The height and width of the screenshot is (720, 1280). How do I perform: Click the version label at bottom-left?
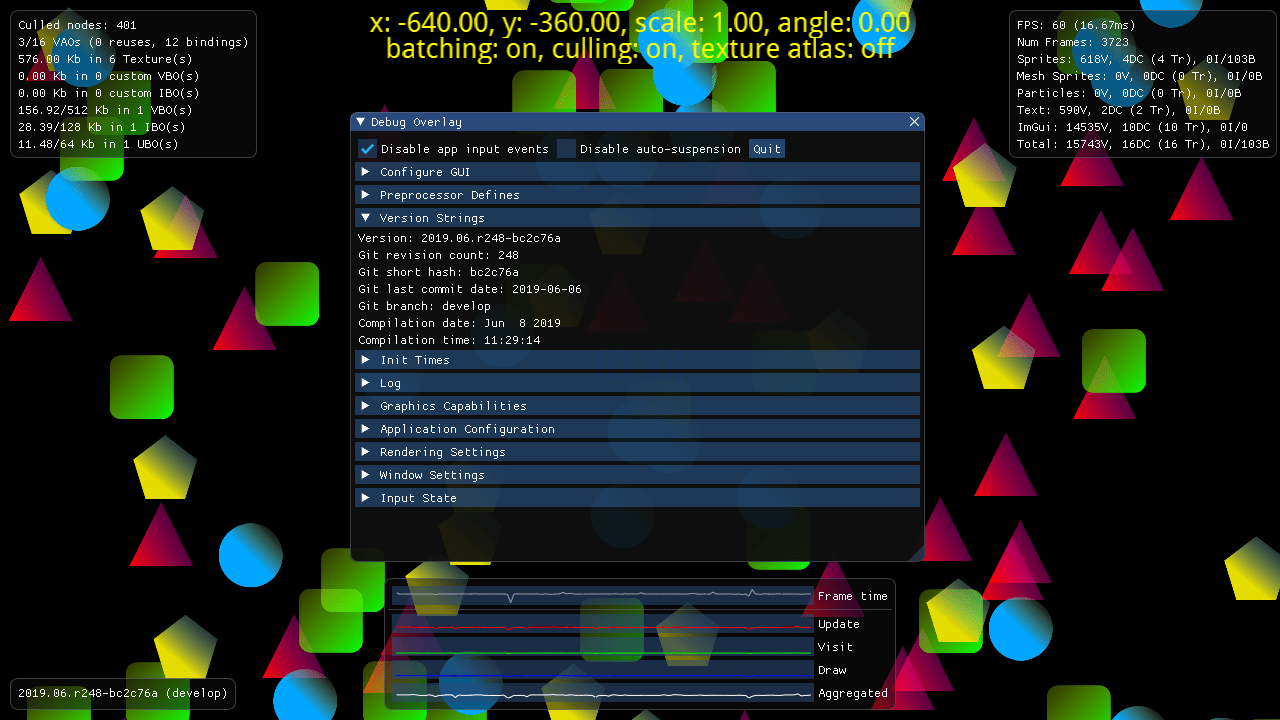coord(123,693)
